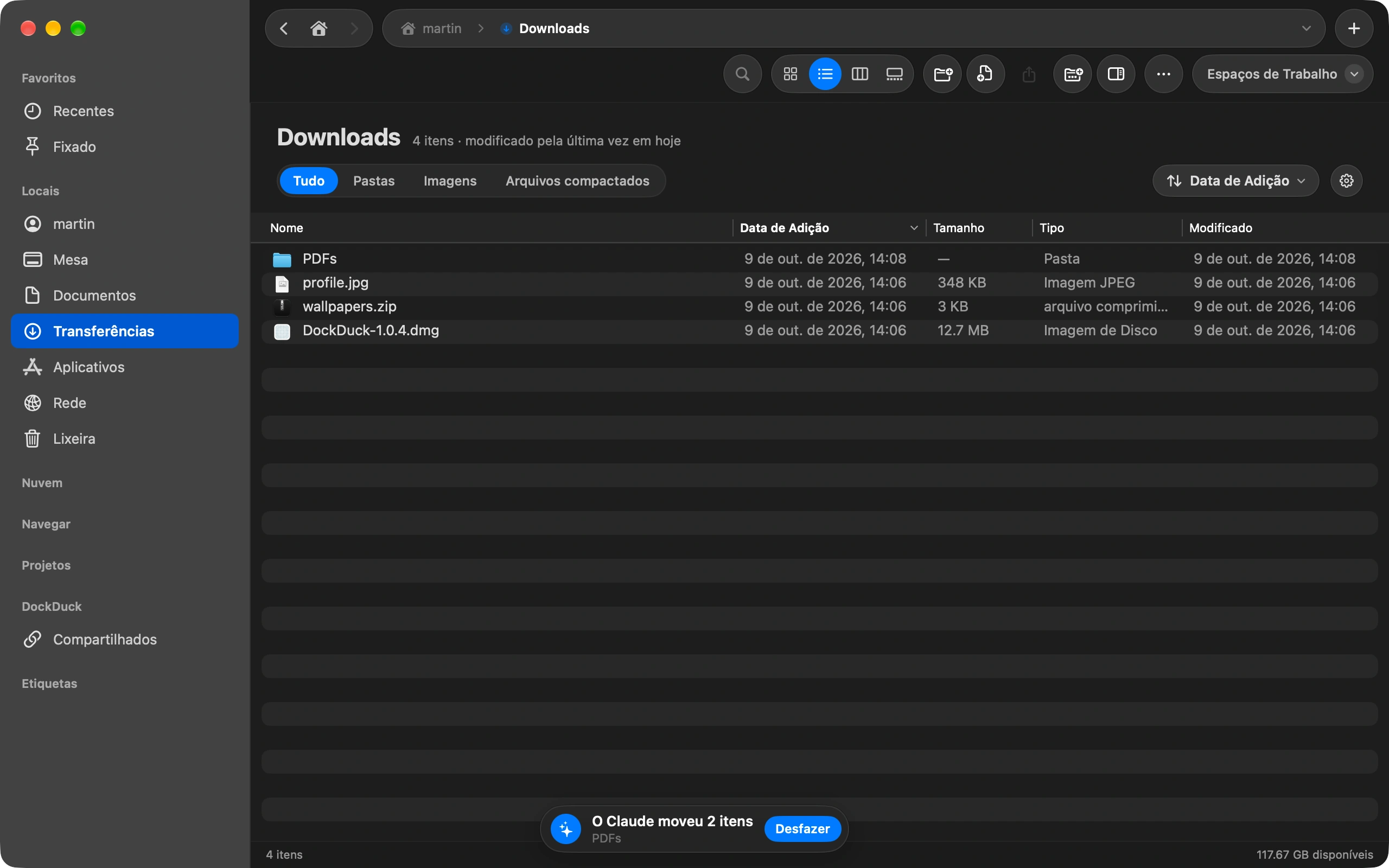Go forward with the right arrow
The width and height of the screenshot is (1389, 868).
click(354, 28)
